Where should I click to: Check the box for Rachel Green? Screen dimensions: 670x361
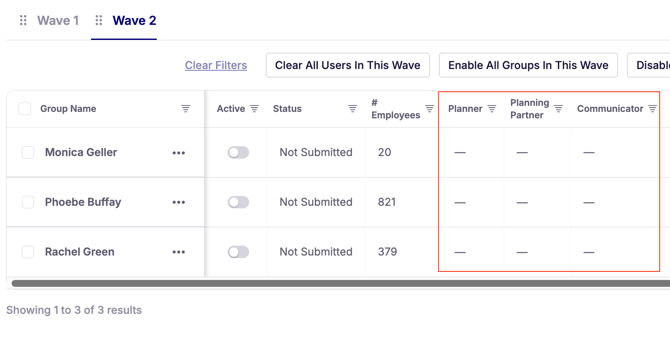[x=28, y=252]
